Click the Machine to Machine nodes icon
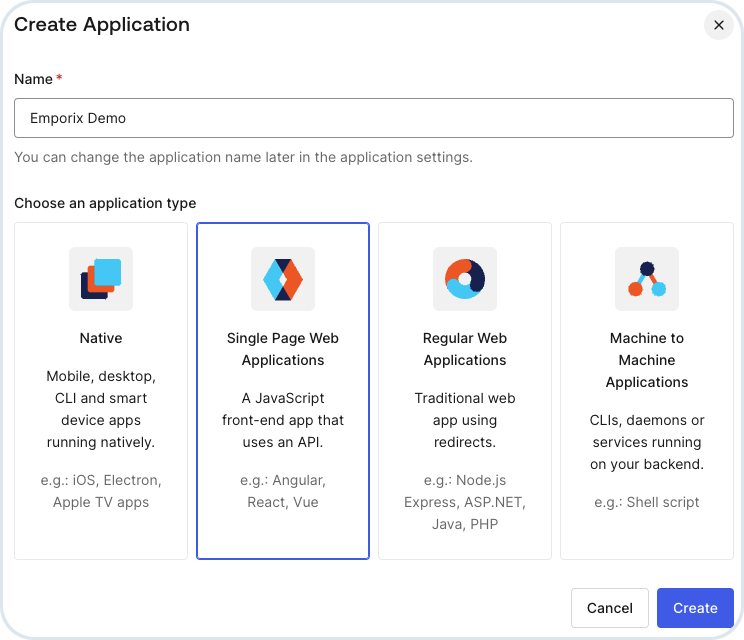 (x=647, y=278)
